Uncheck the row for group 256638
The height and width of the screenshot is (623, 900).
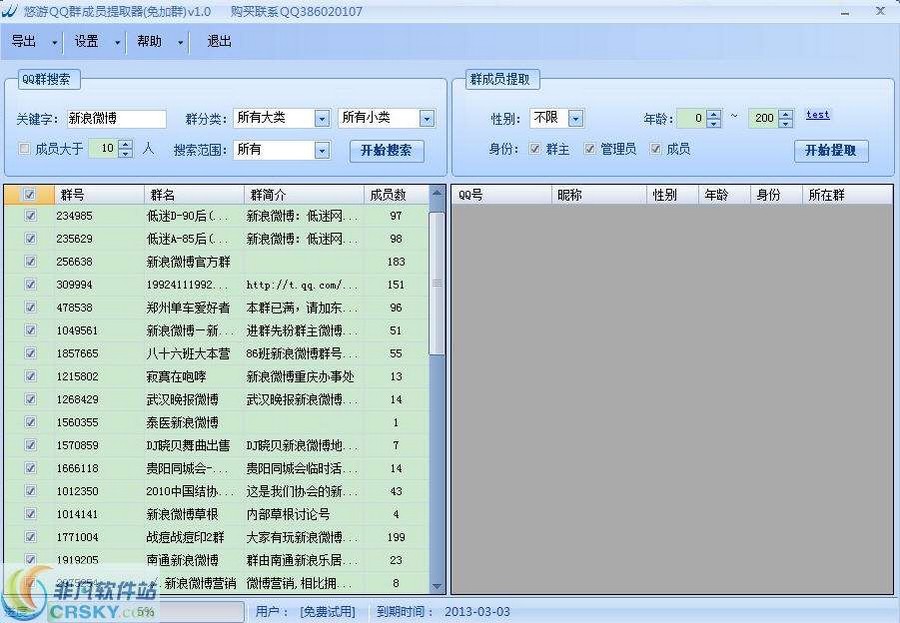[30, 261]
